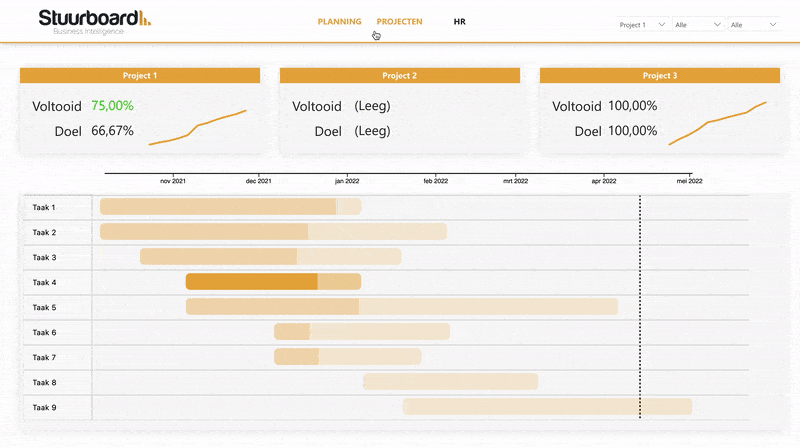Click the 75,00% Voltooid value
This screenshot has height=448, width=800.
click(x=112, y=106)
